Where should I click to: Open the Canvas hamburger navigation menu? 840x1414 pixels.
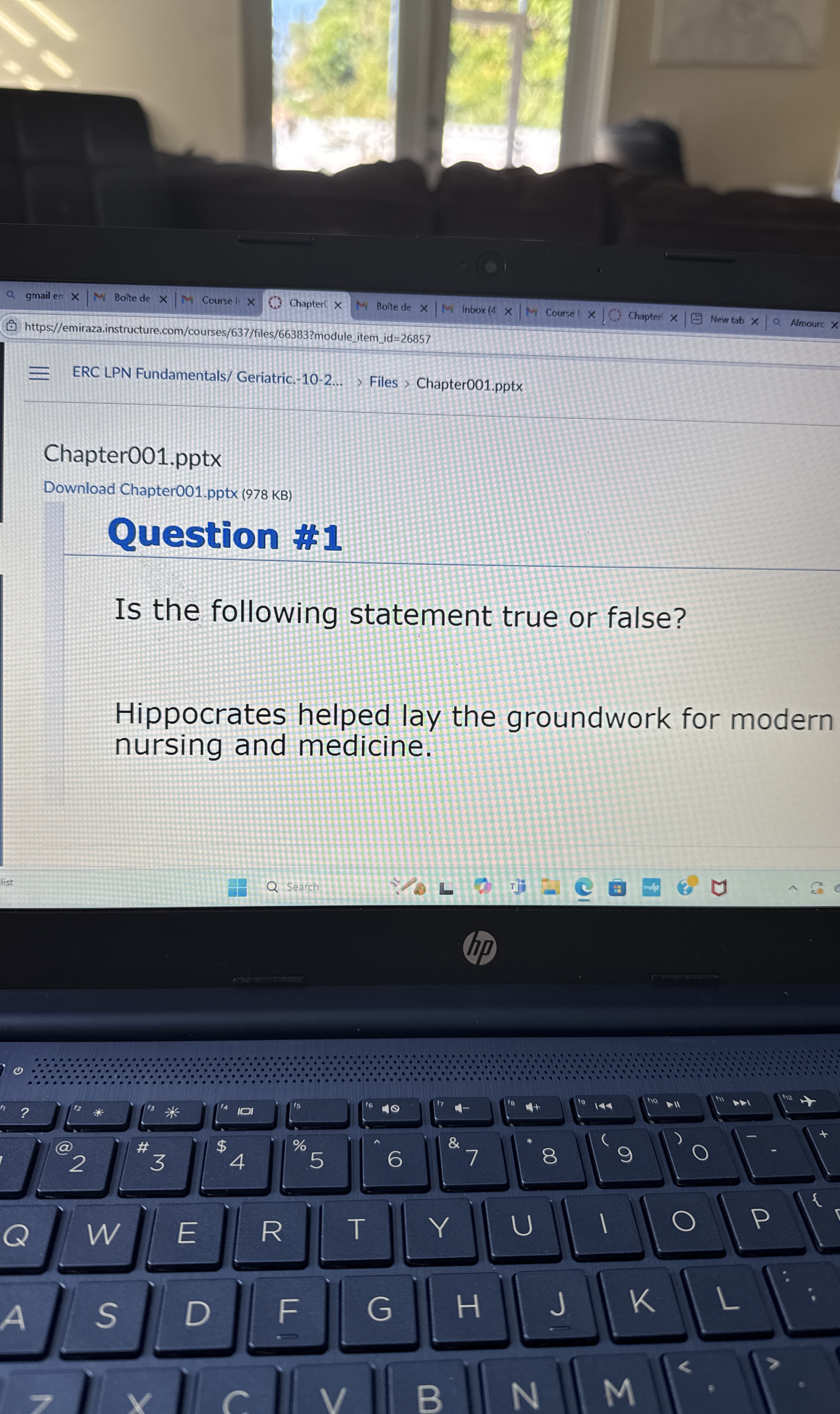pos(39,373)
